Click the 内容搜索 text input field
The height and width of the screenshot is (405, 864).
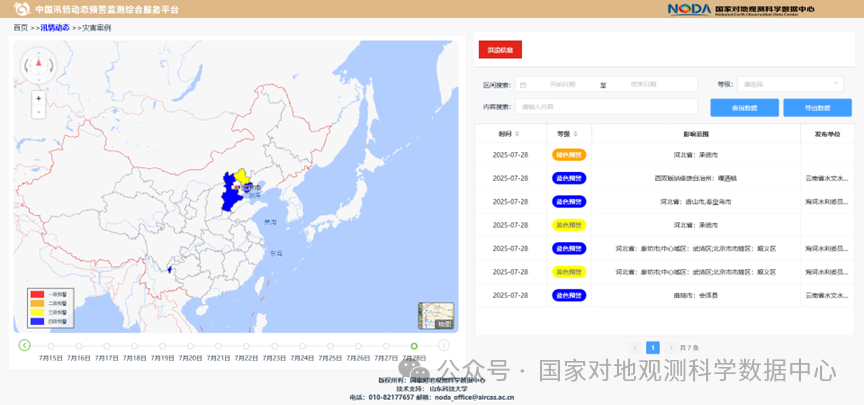point(605,107)
